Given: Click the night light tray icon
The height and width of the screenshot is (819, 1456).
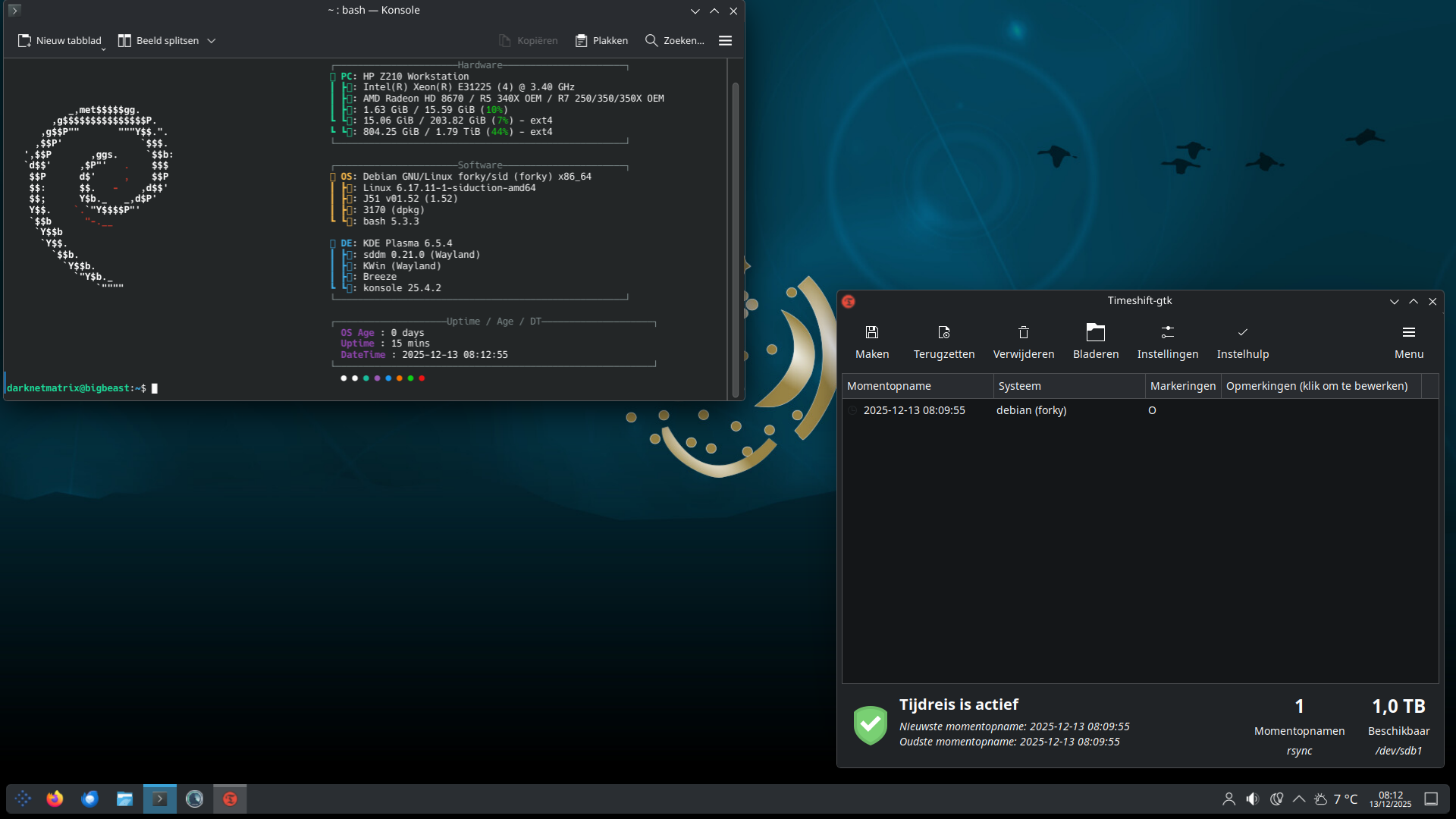Looking at the screenshot, I should click(x=1276, y=799).
